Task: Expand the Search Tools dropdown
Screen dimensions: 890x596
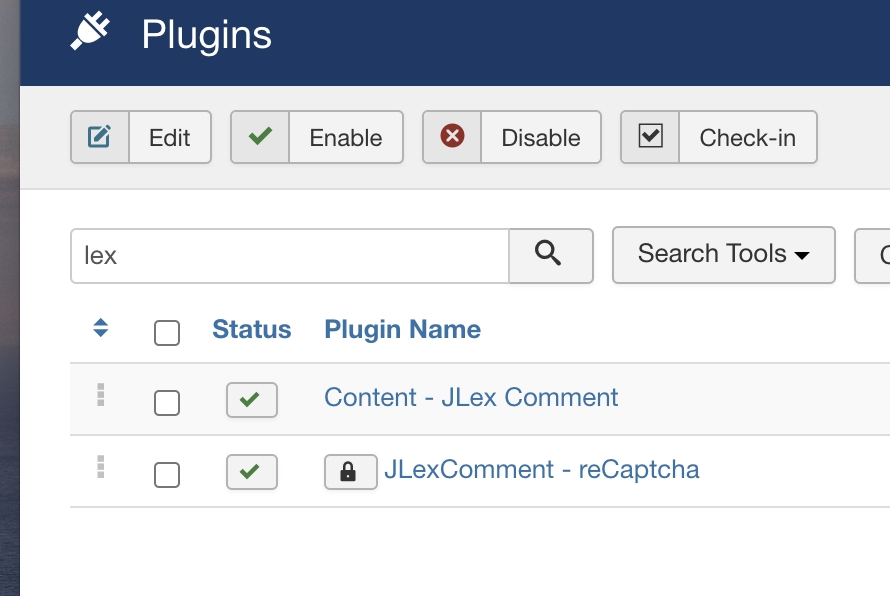Action: [x=723, y=255]
